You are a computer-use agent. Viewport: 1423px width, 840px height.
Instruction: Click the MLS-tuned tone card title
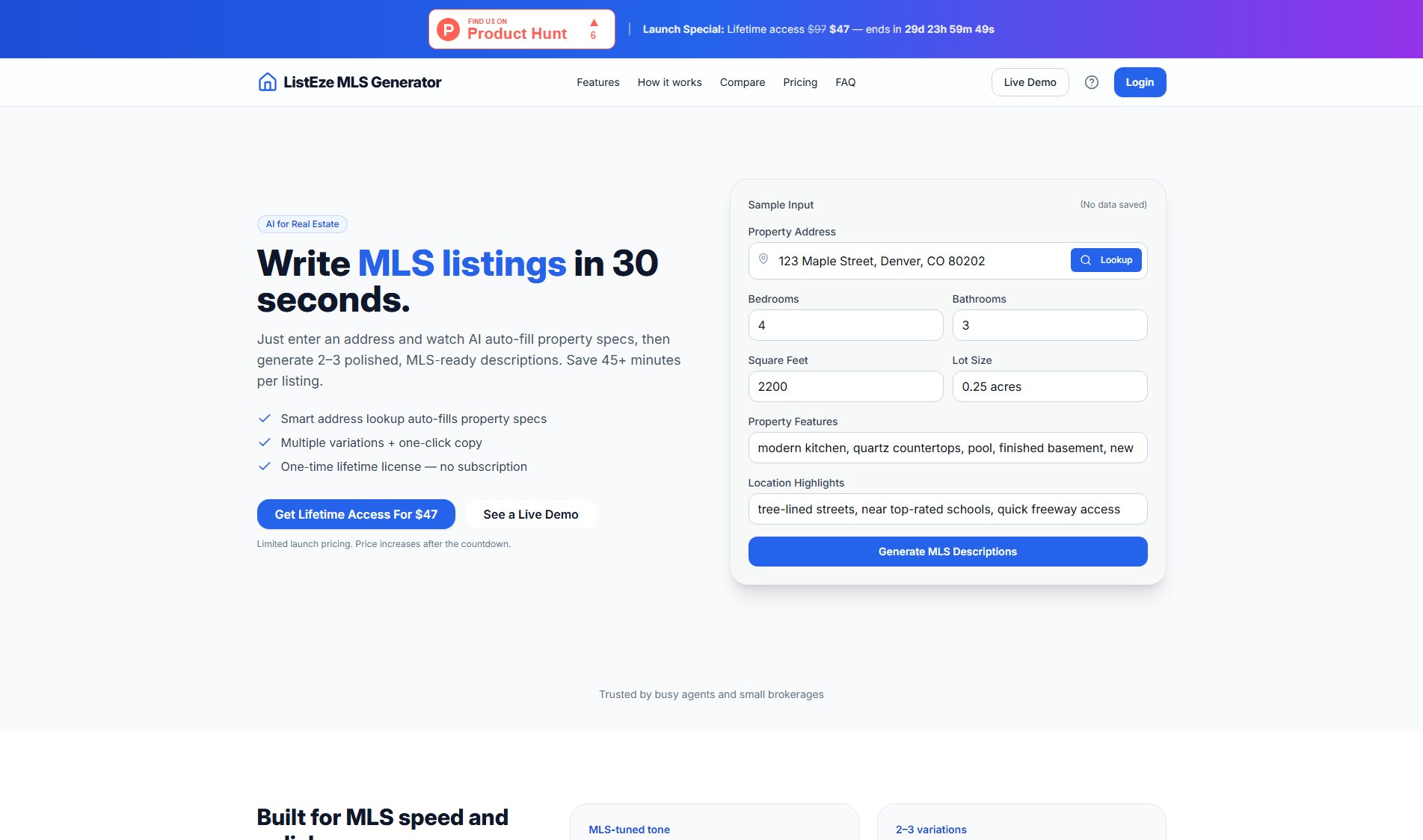pos(629,830)
